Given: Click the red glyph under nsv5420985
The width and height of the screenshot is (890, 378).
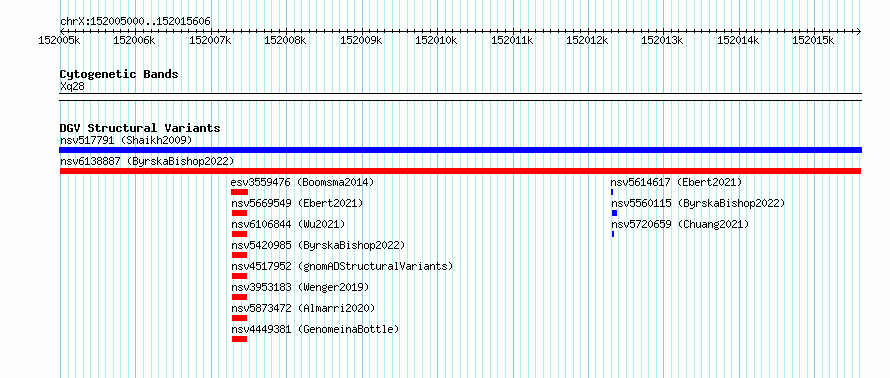Looking at the screenshot, I should 240,255.
